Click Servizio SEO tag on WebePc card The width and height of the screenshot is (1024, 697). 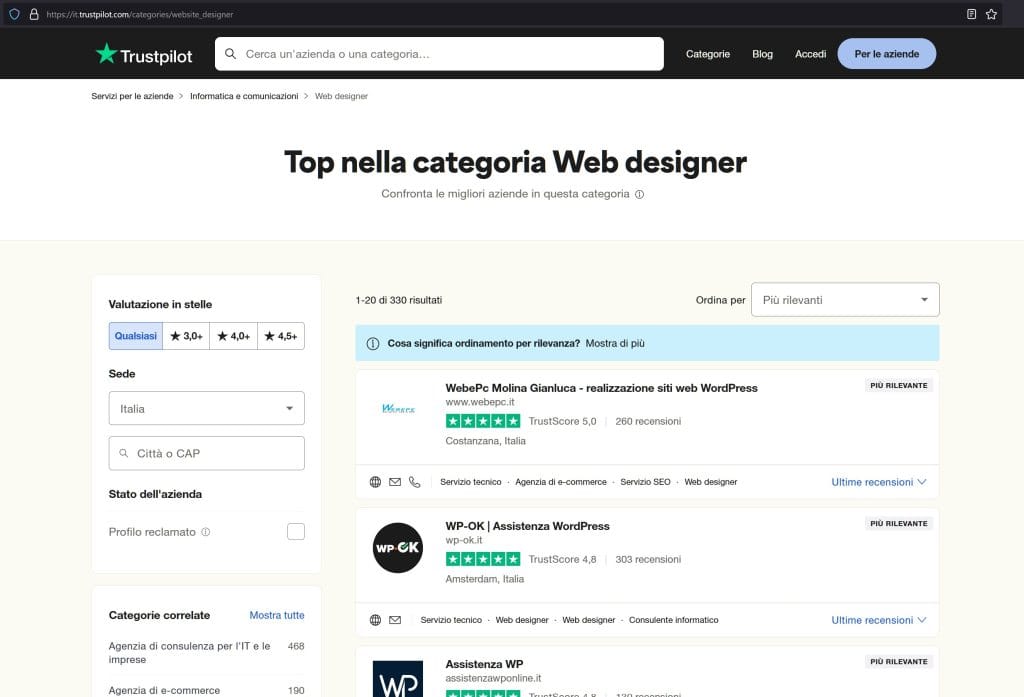point(645,482)
